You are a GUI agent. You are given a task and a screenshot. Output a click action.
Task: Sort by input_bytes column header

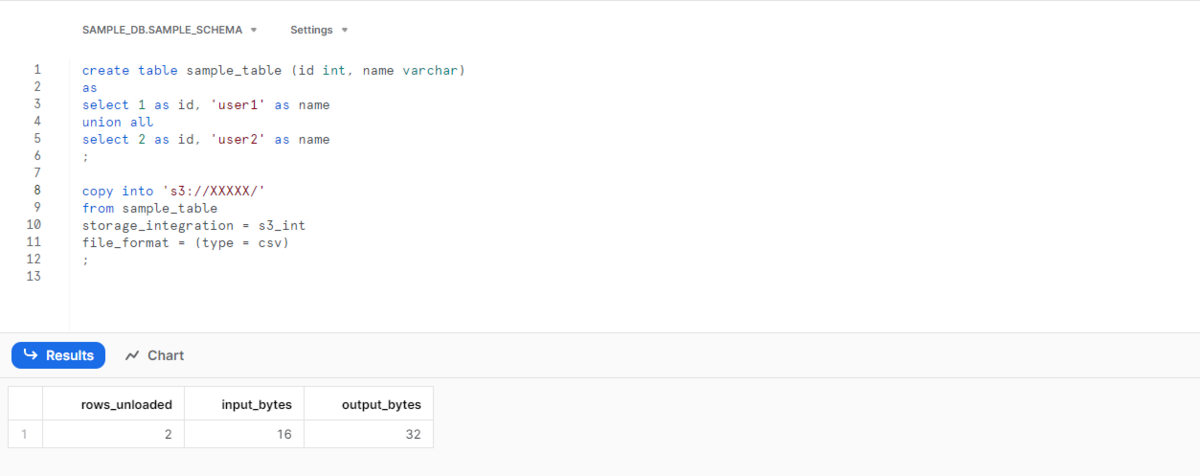pos(245,404)
